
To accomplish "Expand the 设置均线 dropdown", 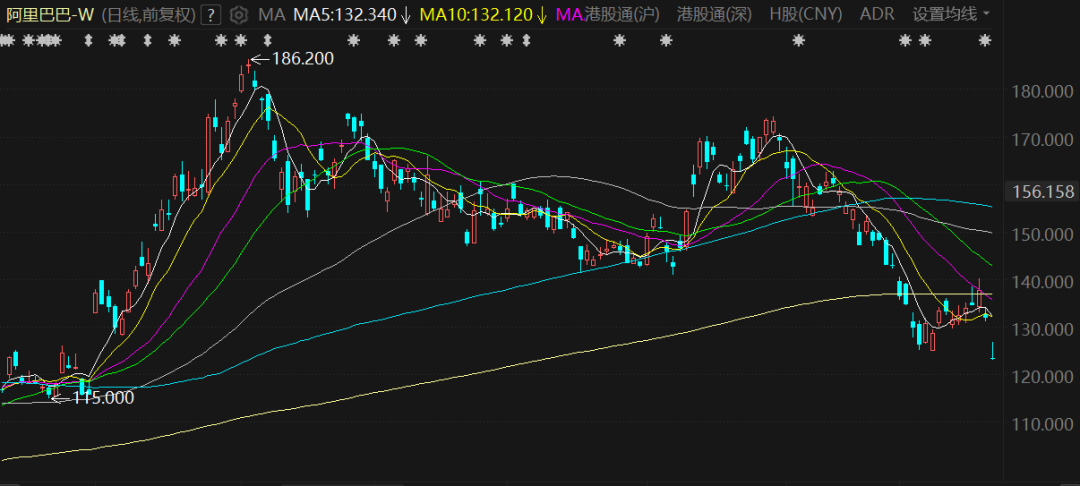I will [951, 15].
